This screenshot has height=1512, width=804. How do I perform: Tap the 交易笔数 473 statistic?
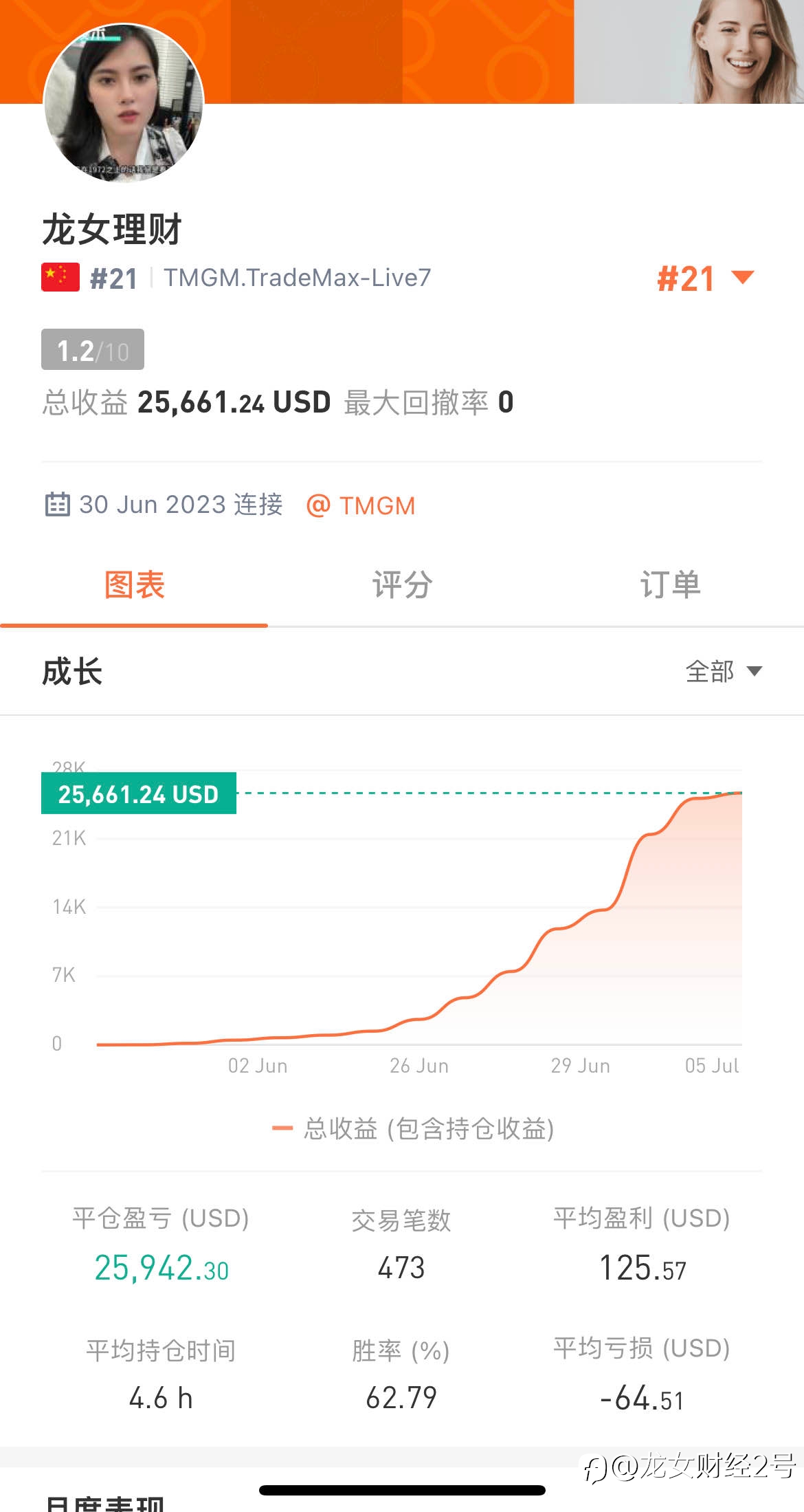tap(401, 1245)
